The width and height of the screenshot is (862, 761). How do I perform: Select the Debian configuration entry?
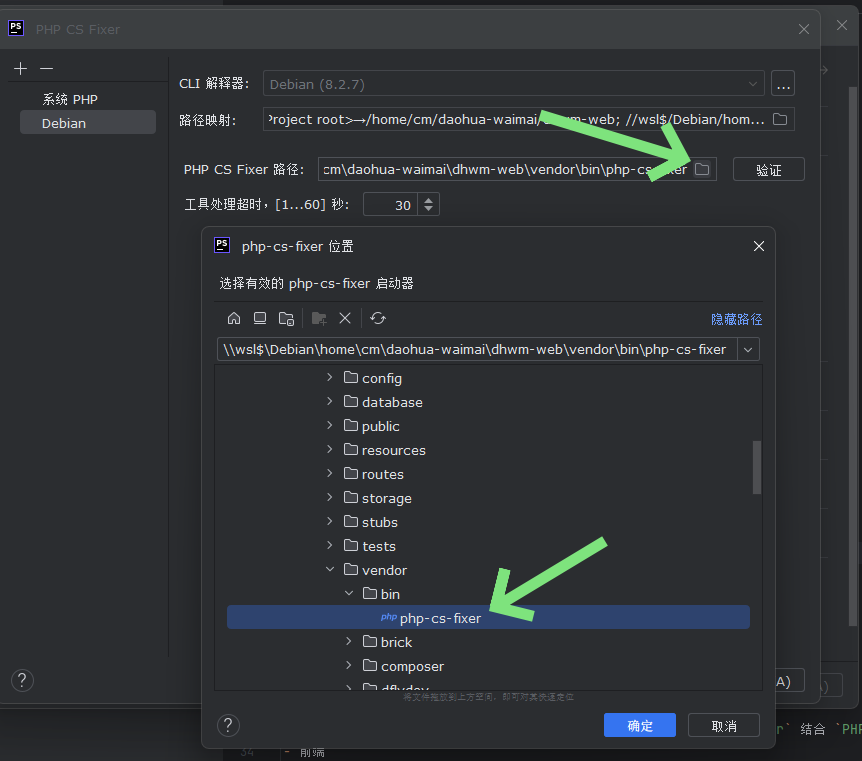tap(88, 123)
